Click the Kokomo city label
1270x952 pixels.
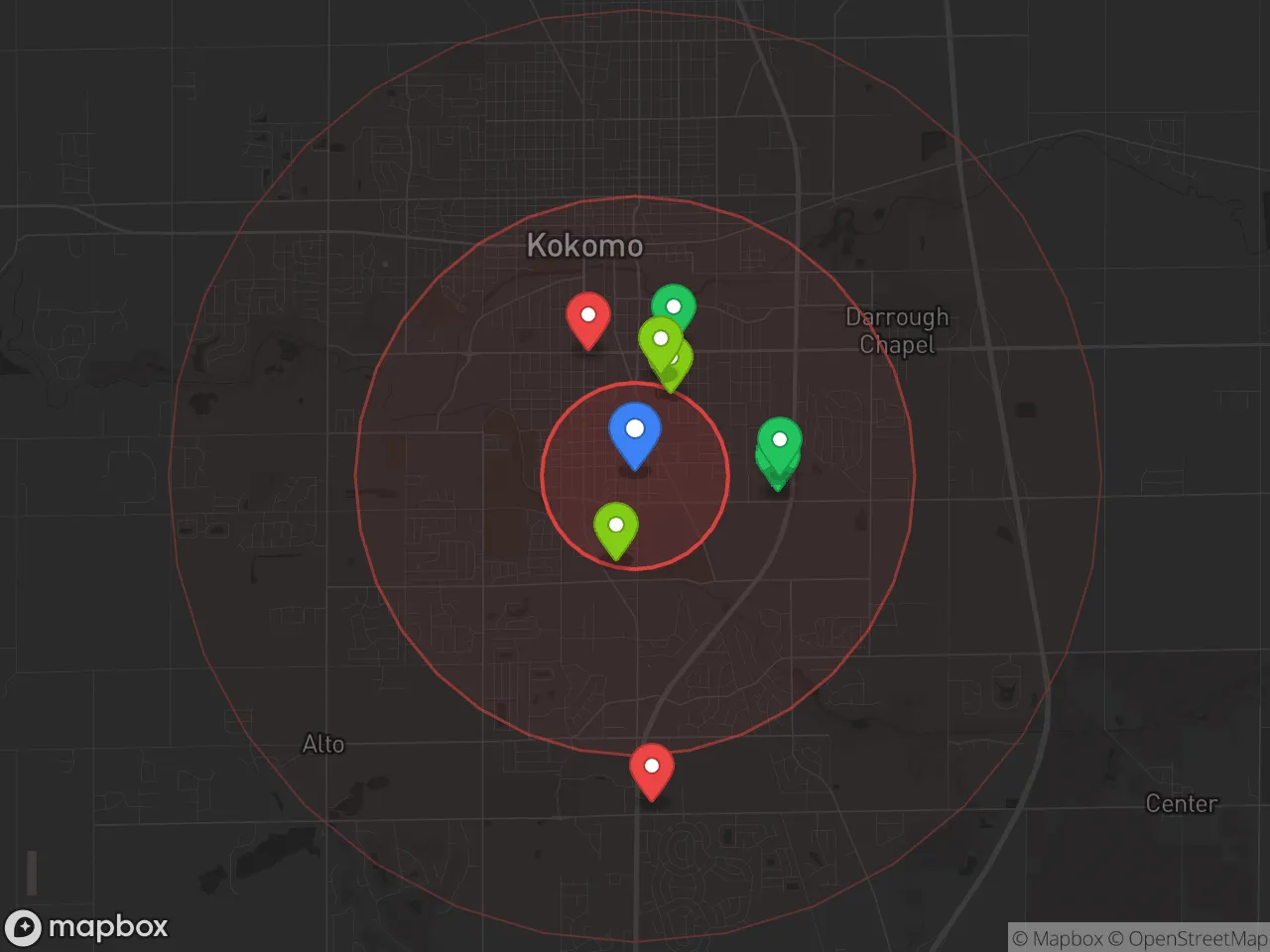[x=584, y=245]
